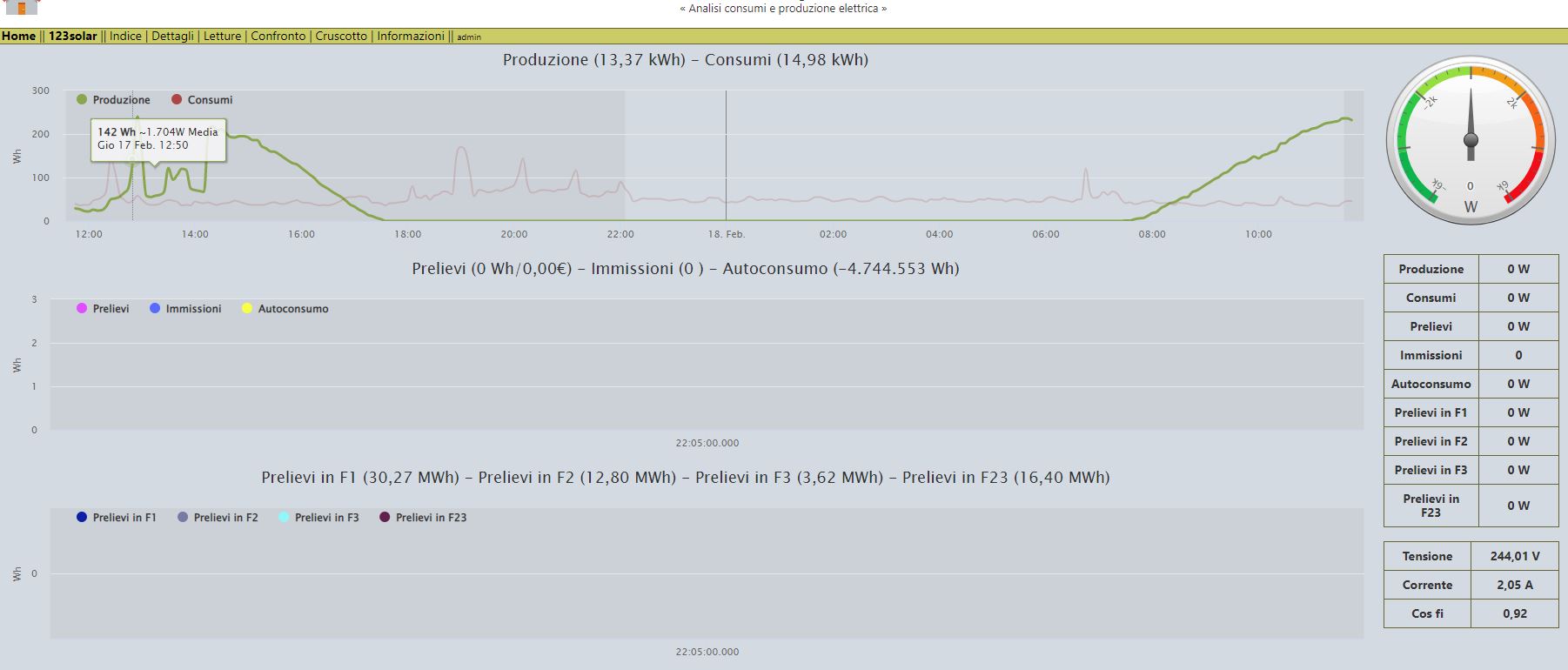1568x670 pixels.
Task: Toggle Prelievi in F2 legend item
Action: coord(218,518)
